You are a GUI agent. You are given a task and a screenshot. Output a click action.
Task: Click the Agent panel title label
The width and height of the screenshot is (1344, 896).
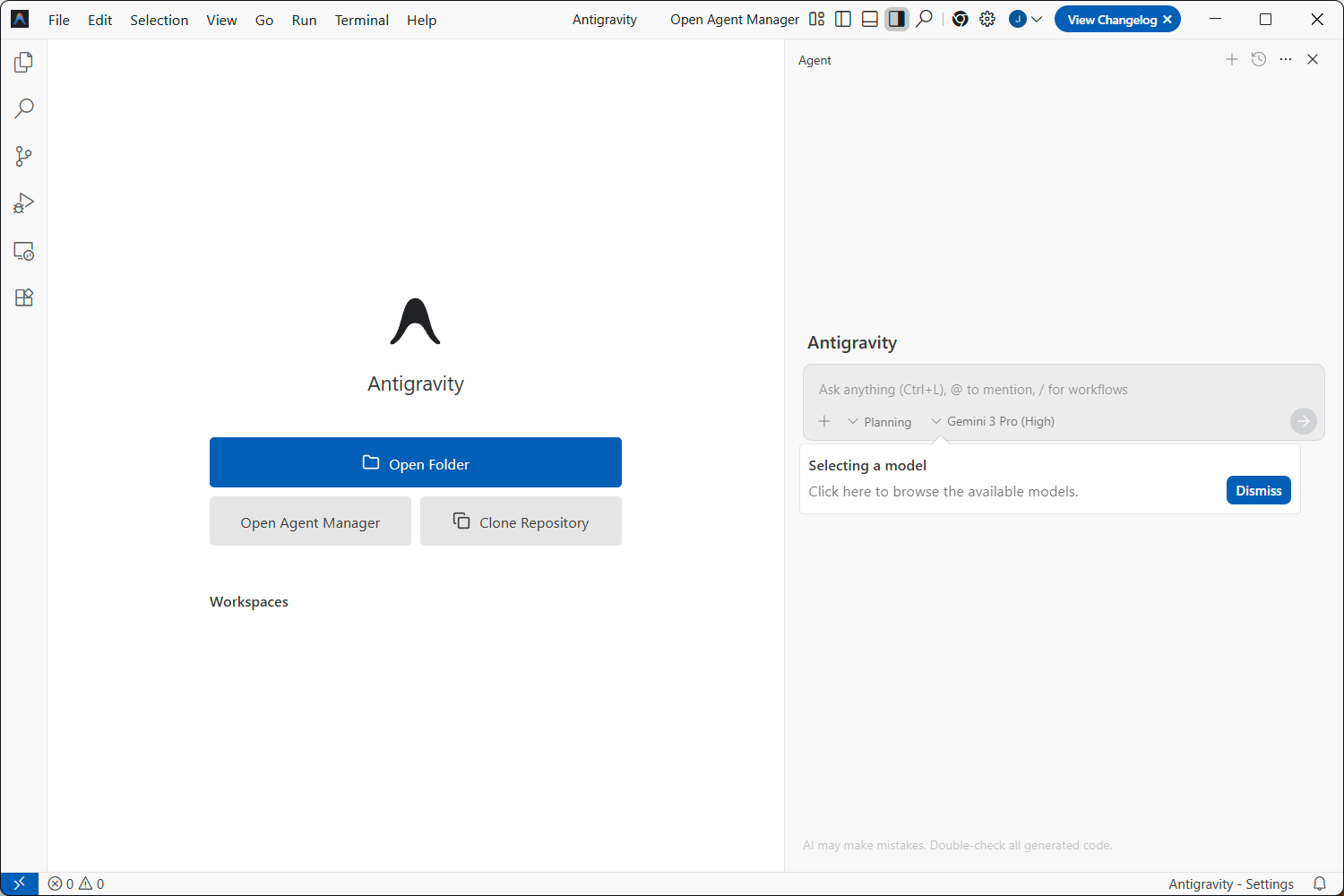click(x=814, y=60)
